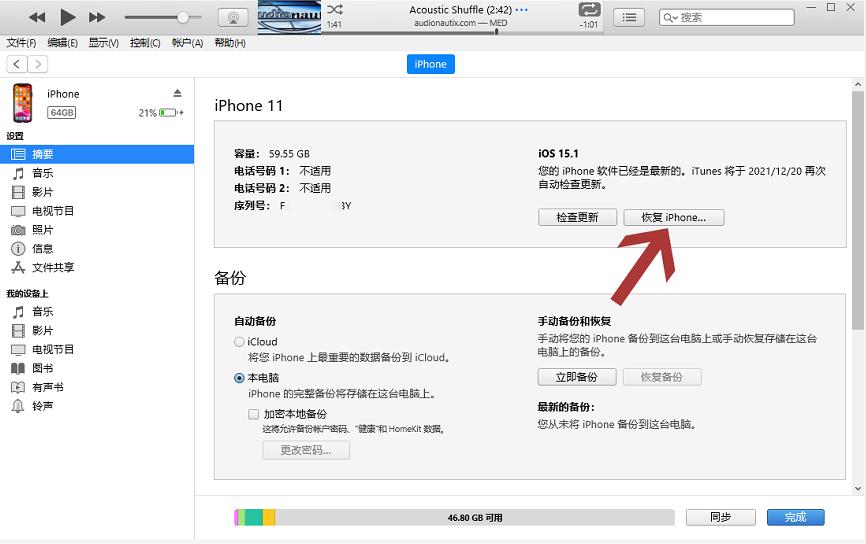866x544 pixels.
Task: Open the search field dropdown magnifier
Action: click(671, 18)
